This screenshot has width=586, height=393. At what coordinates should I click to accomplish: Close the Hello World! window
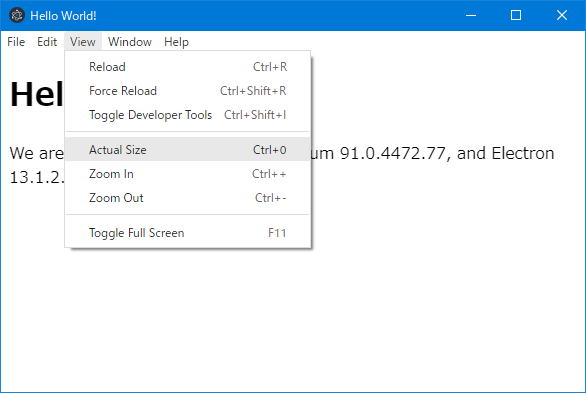coord(562,15)
